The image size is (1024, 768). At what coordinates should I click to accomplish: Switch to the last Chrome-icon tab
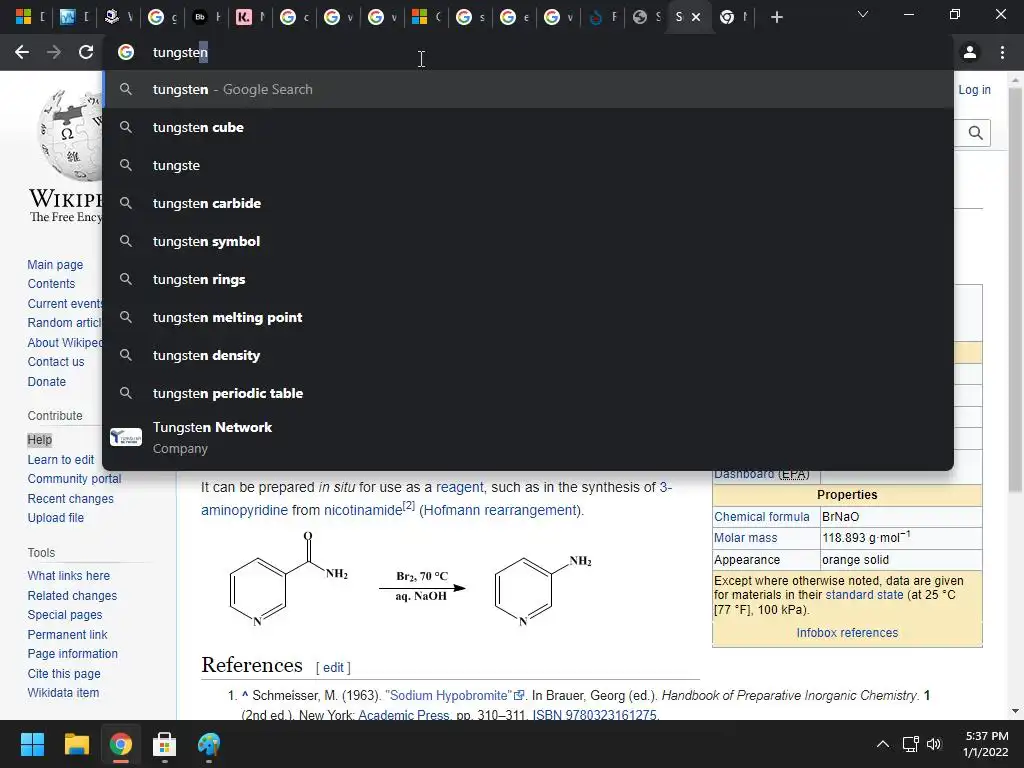[727, 18]
